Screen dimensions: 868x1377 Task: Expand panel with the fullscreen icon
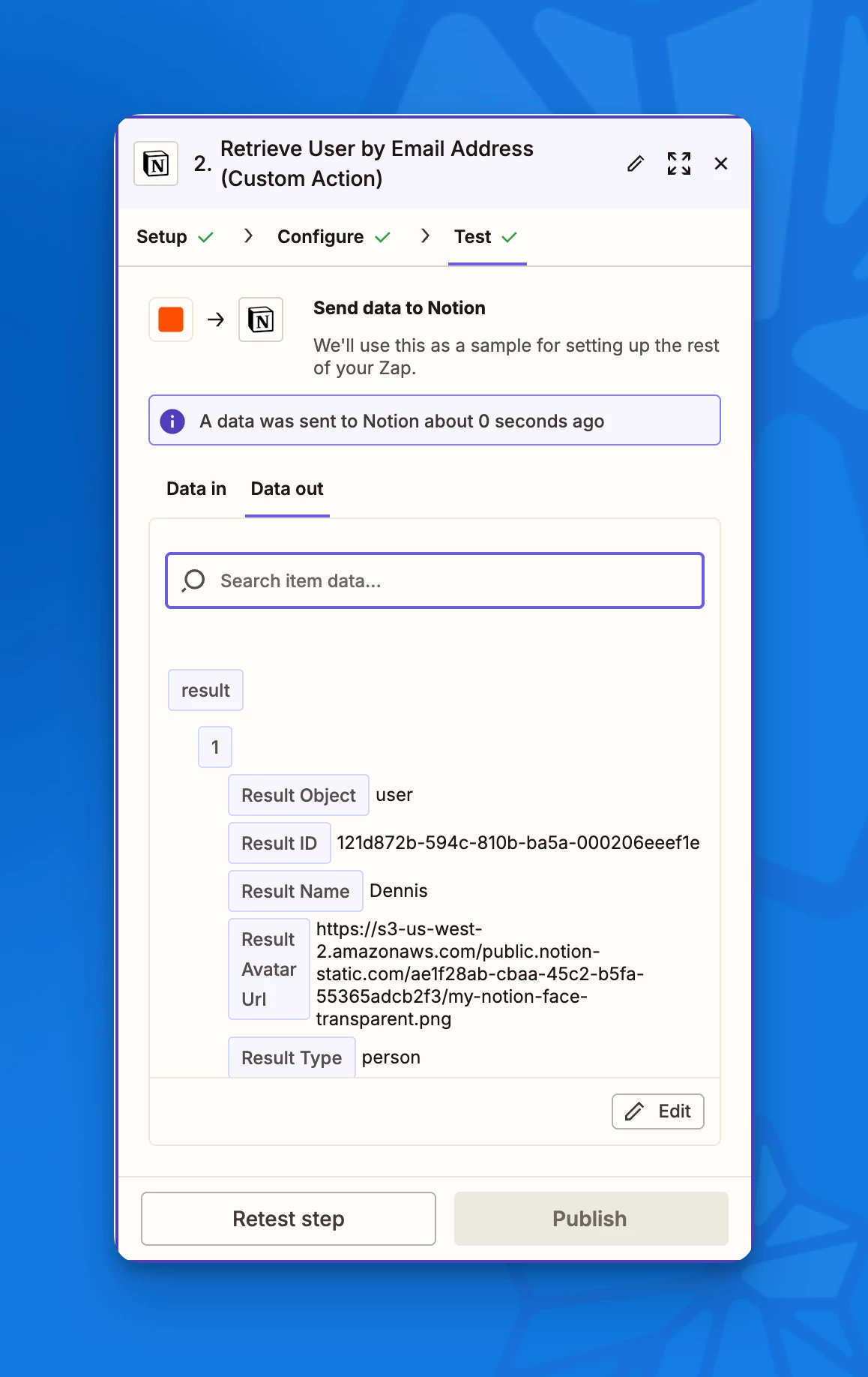(679, 163)
